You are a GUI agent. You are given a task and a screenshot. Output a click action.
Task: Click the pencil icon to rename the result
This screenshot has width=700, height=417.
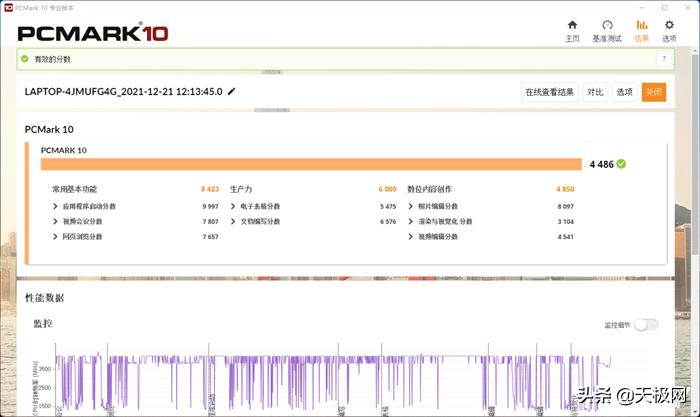231,92
